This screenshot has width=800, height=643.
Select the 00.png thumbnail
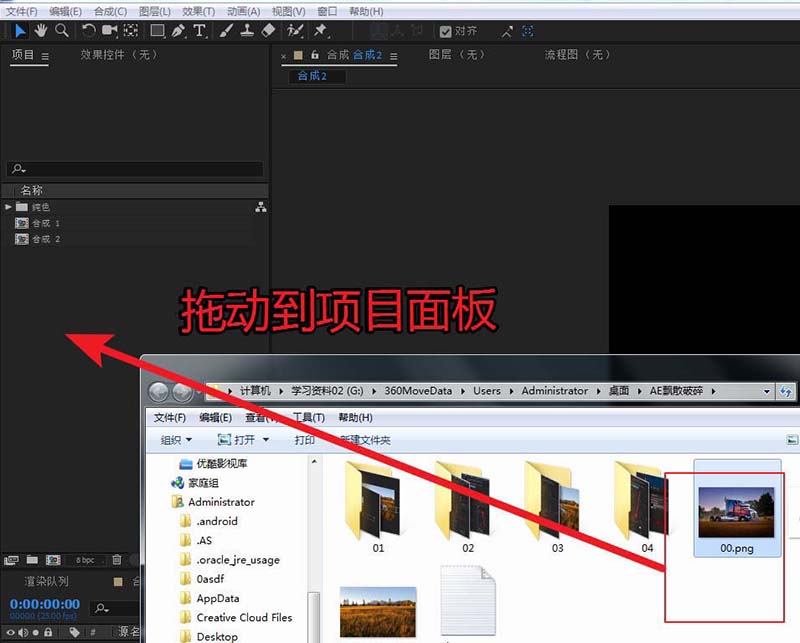click(x=737, y=512)
